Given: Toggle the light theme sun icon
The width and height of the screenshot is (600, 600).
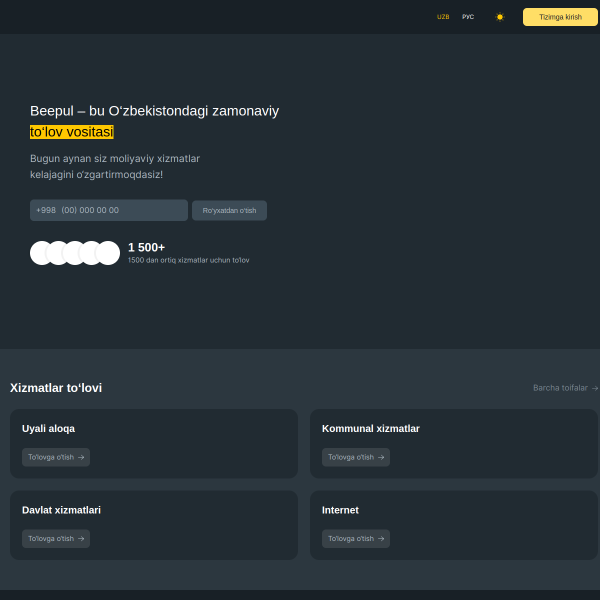Looking at the screenshot, I should [x=500, y=17].
